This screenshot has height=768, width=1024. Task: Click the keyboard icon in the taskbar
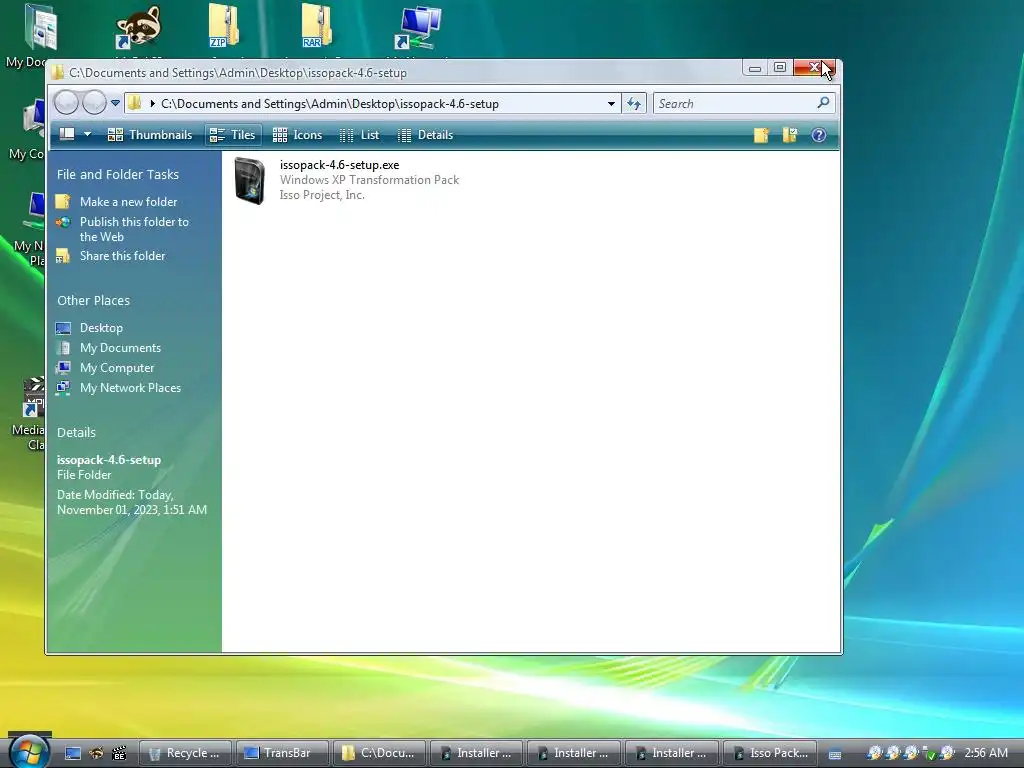coord(835,754)
